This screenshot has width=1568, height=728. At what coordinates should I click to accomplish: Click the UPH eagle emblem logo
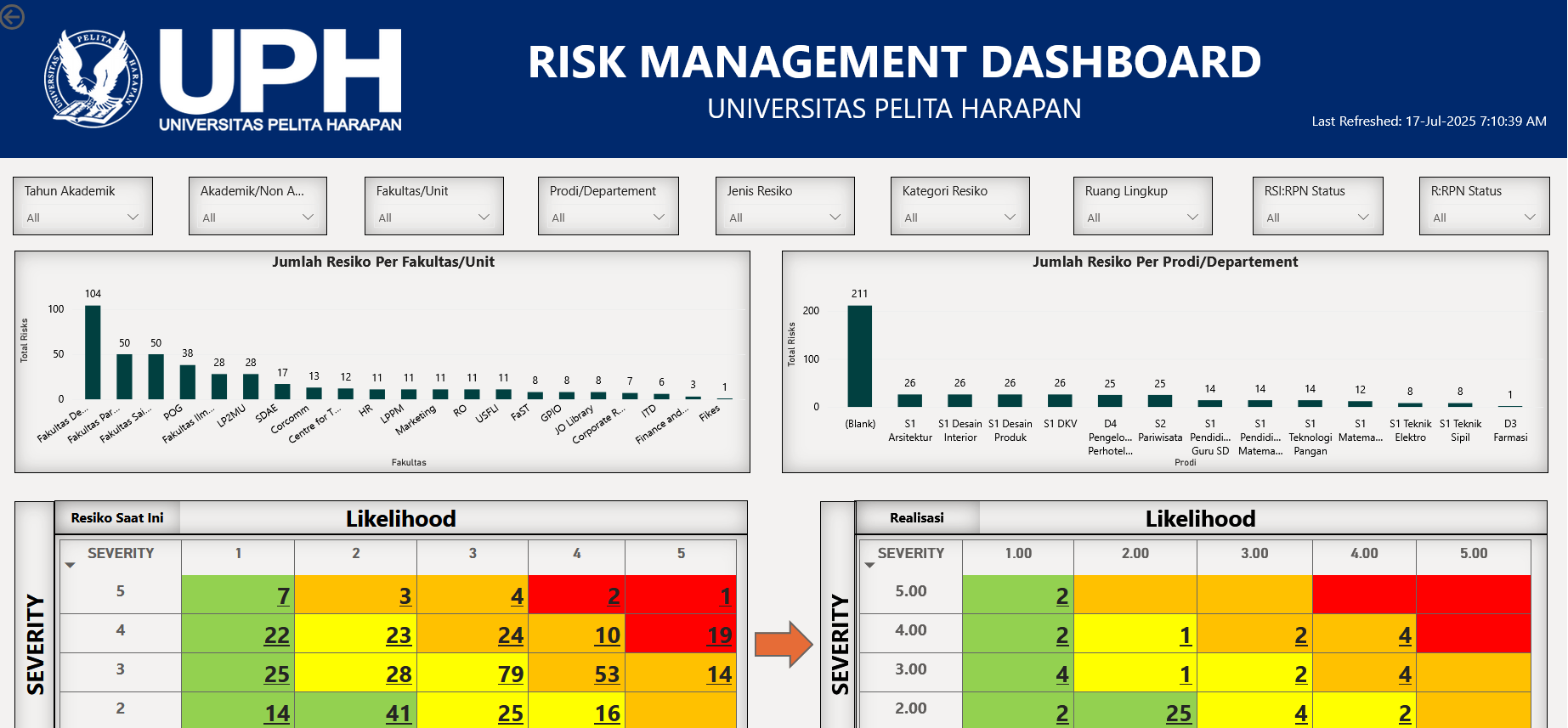93,79
